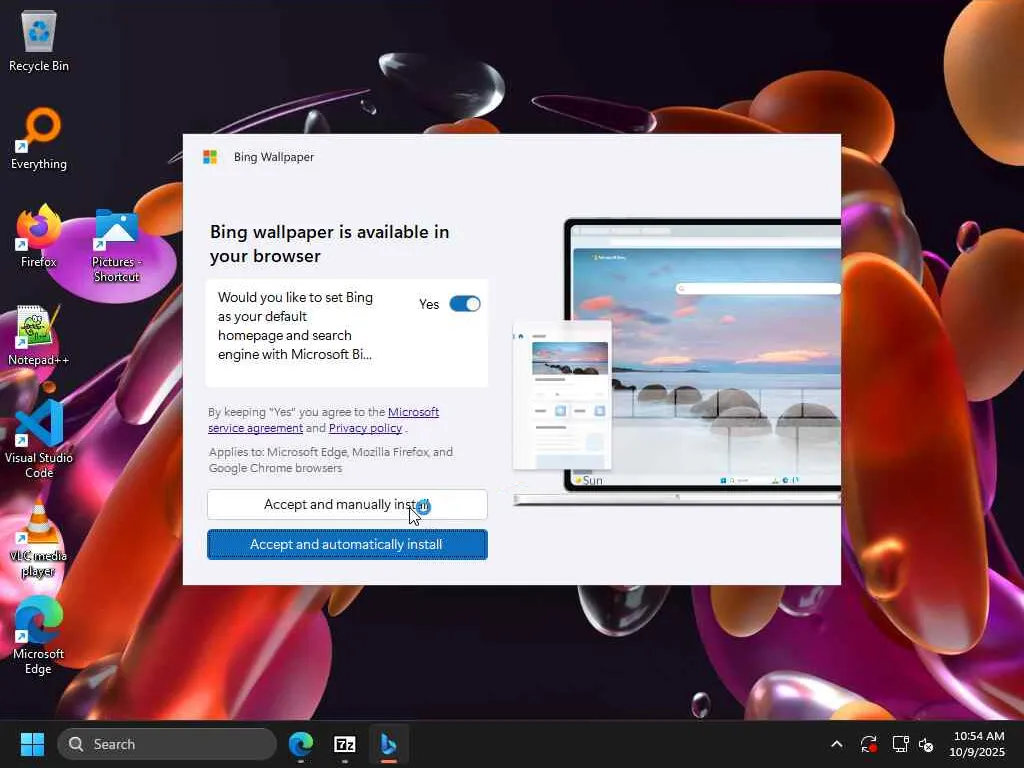Viewport: 1024px width, 768px height.
Task: Open 7-Zip from the taskbar
Action: pyautogui.click(x=345, y=744)
